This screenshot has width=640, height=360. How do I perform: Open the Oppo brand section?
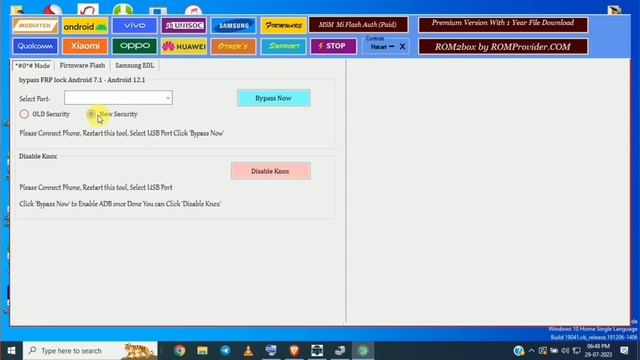coord(134,46)
